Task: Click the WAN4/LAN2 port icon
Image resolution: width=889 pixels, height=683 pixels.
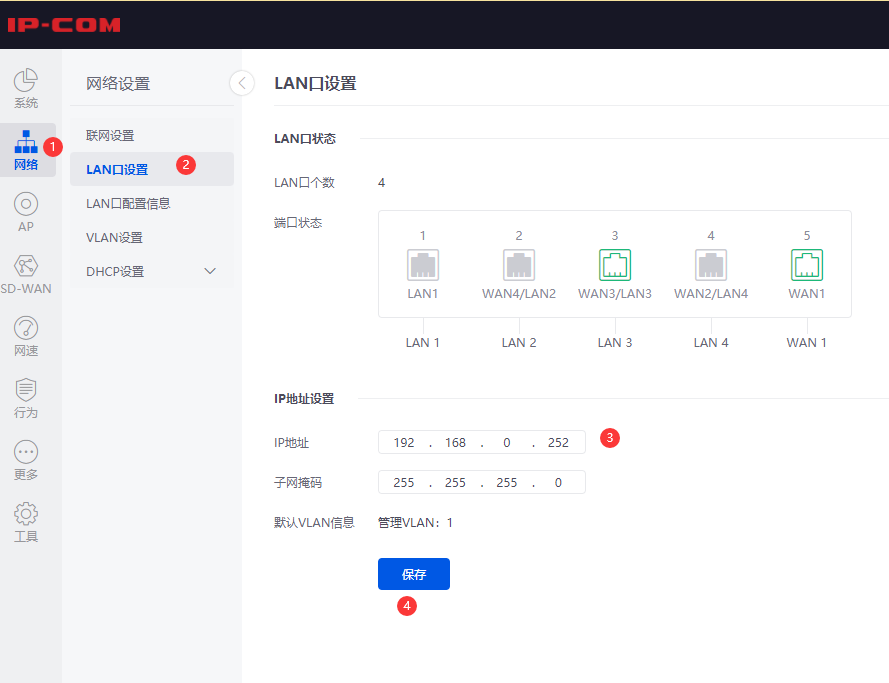Action: [519, 265]
